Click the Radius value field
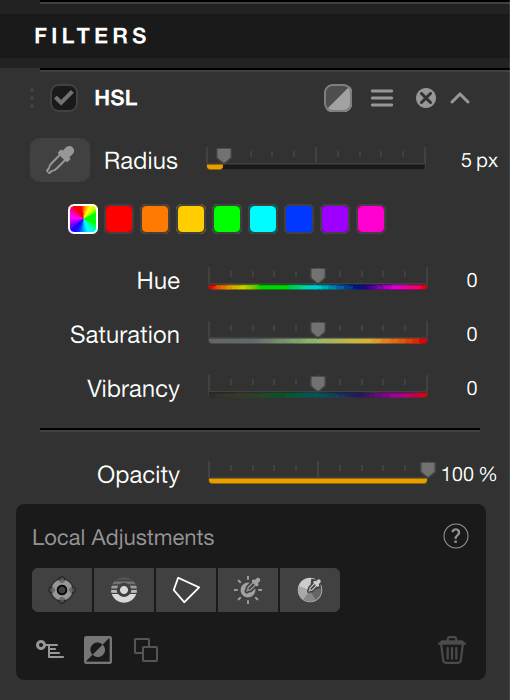 [x=479, y=161]
